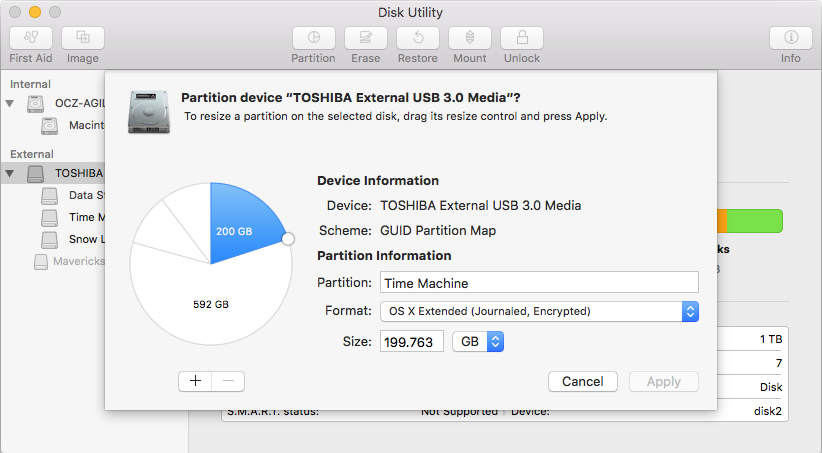Click the green disk usage bar segment
Image resolution: width=822 pixels, height=453 pixels.
(x=755, y=221)
